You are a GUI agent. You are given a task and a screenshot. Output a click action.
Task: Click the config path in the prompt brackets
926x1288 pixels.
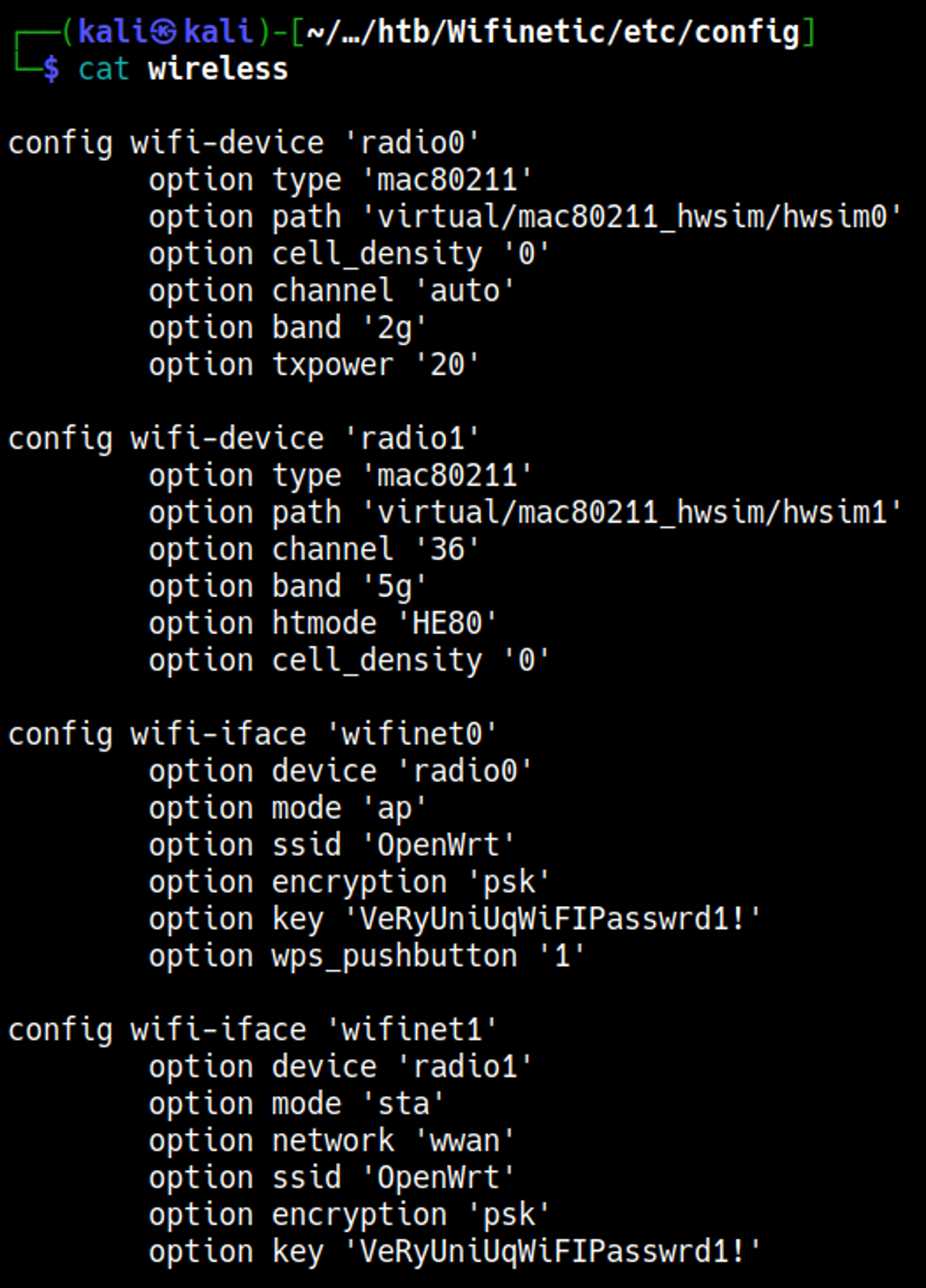click(552, 32)
